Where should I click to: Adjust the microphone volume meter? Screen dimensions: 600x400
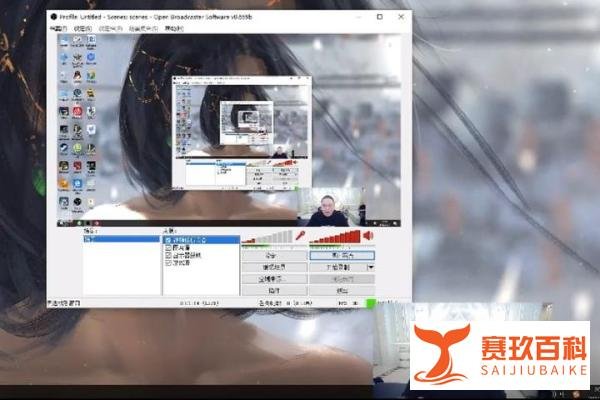pyautogui.click(x=267, y=237)
